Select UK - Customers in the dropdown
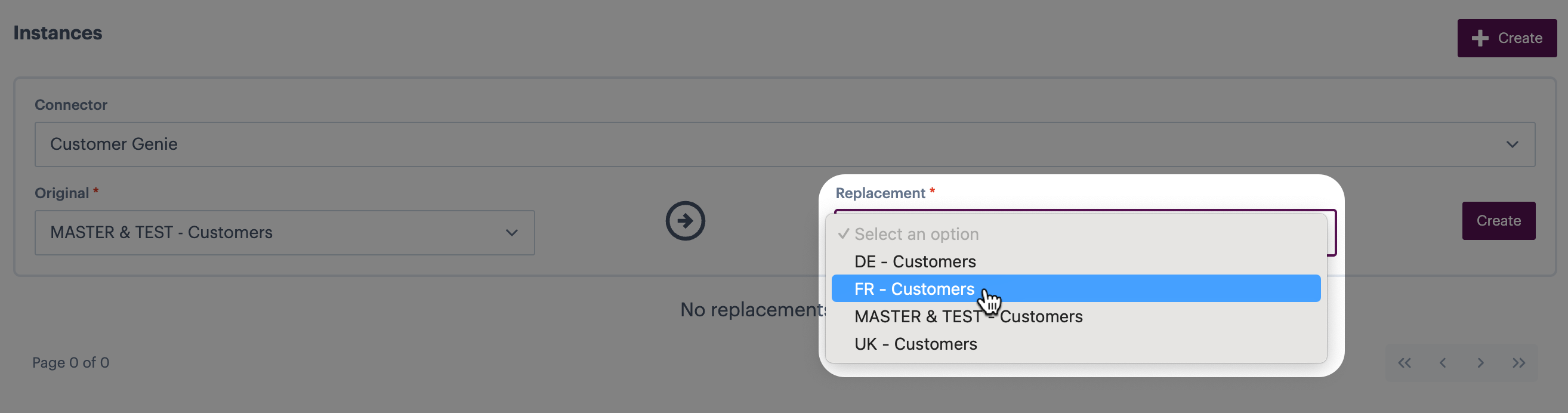 tap(915, 344)
